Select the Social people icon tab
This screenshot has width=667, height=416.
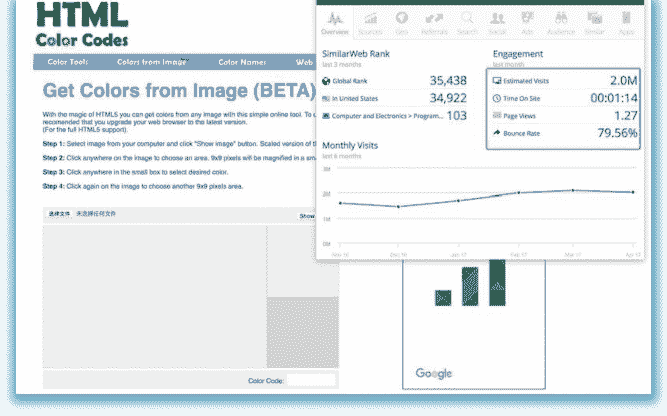point(498,22)
